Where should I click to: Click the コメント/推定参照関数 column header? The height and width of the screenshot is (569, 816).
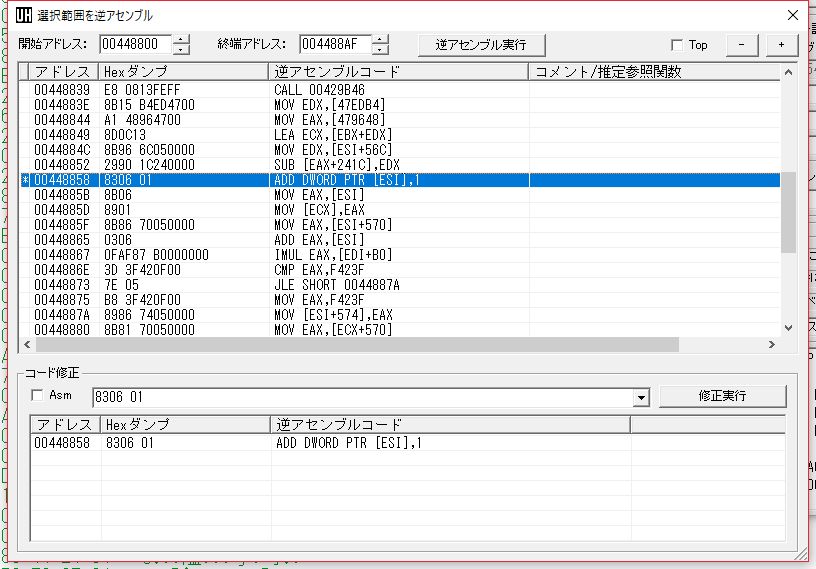(x=654, y=71)
